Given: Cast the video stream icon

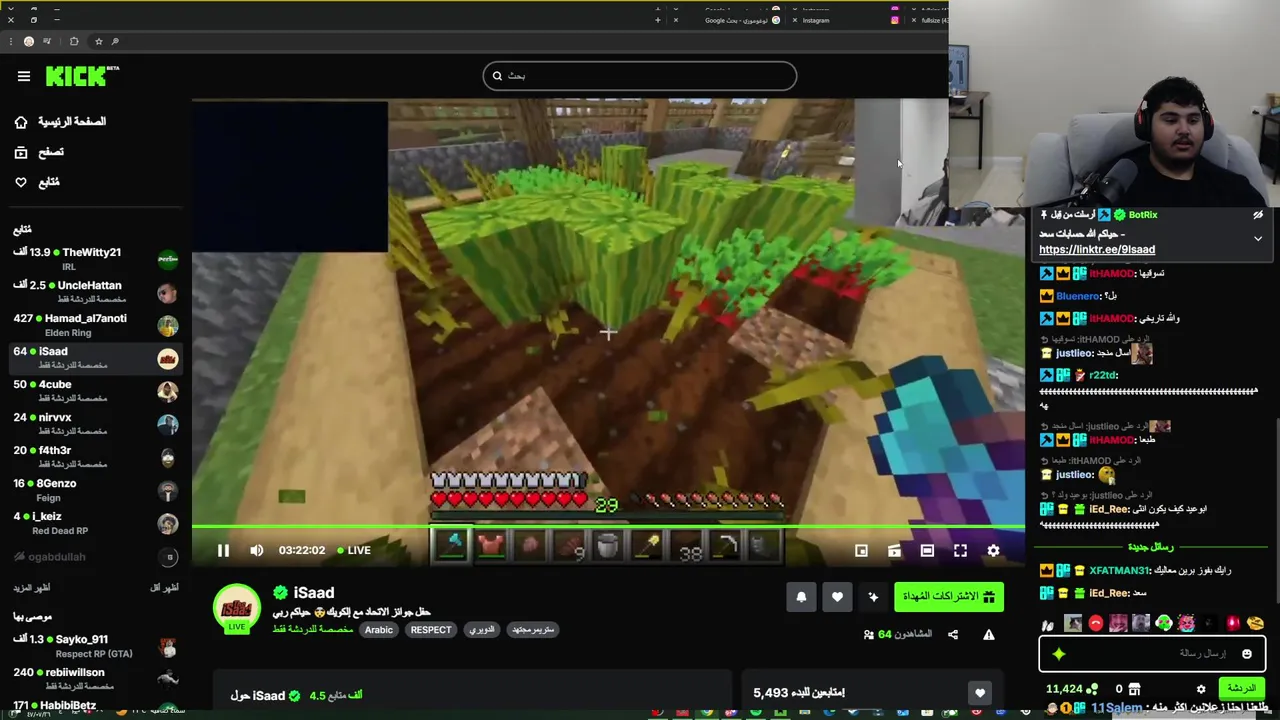Looking at the screenshot, I should [x=894, y=550].
